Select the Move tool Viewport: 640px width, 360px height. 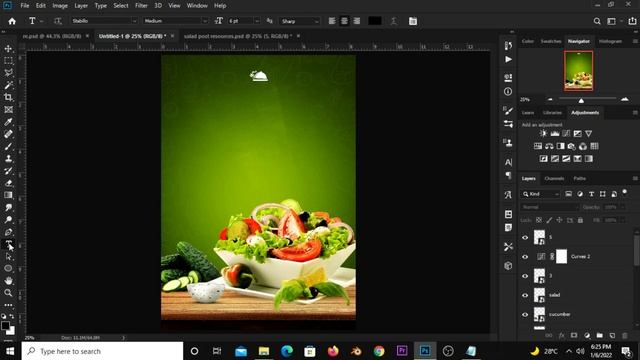(8, 49)
